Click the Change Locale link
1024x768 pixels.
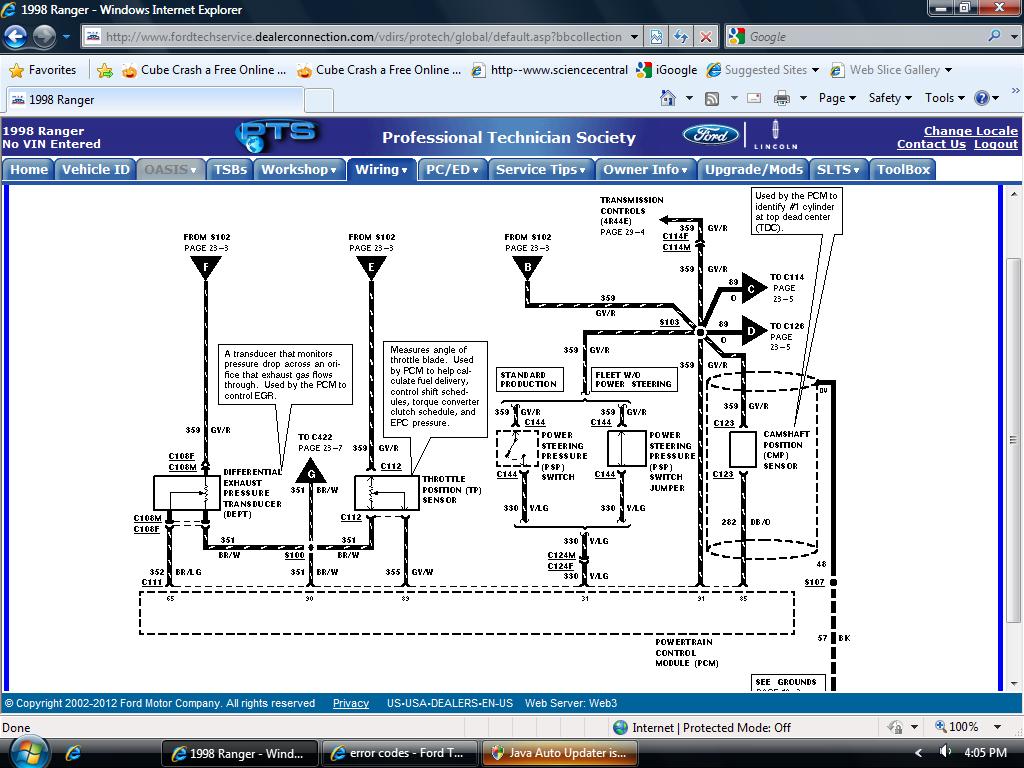(x=970, y=131)
